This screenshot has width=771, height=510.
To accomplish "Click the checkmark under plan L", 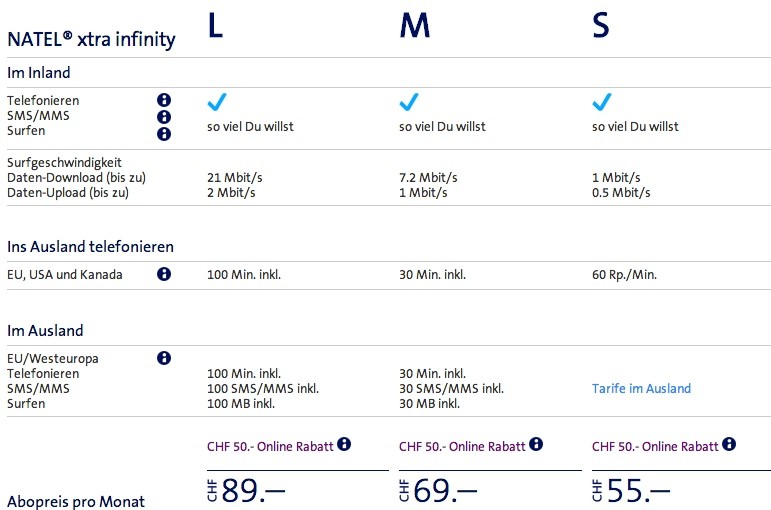I will [217, 101].
